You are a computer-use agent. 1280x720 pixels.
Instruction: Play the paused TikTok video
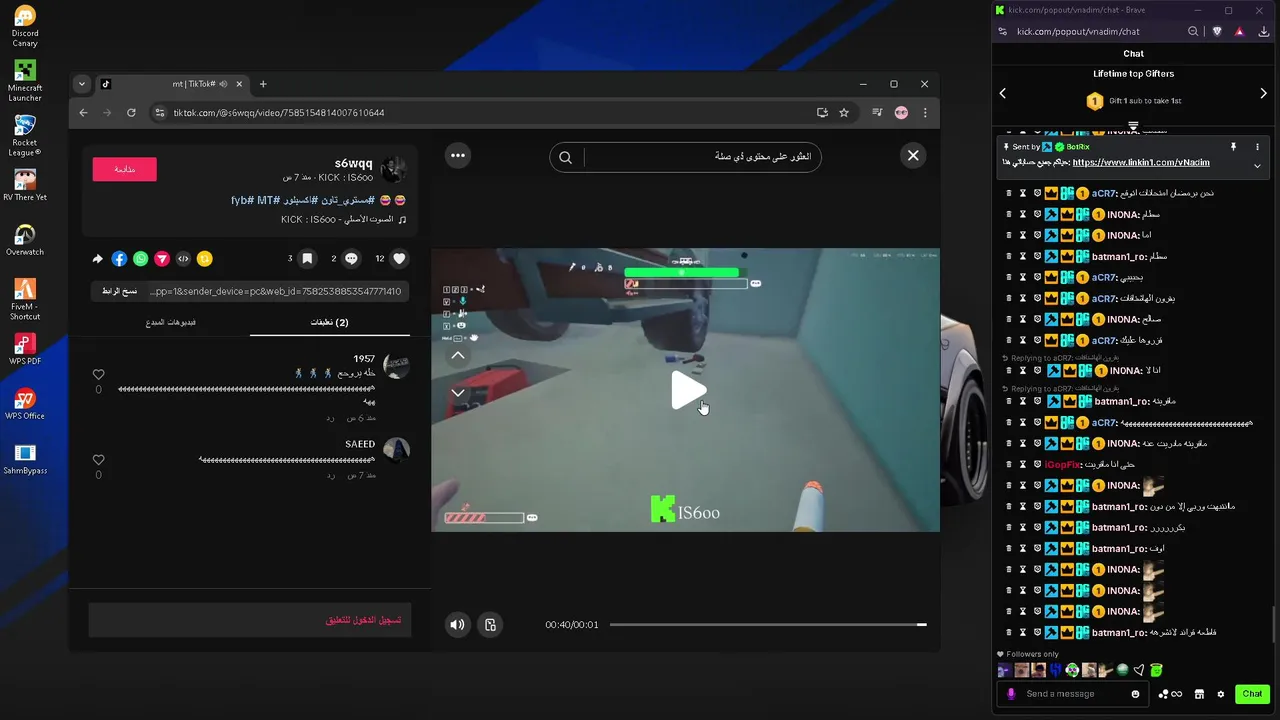(x=688, y=390)
